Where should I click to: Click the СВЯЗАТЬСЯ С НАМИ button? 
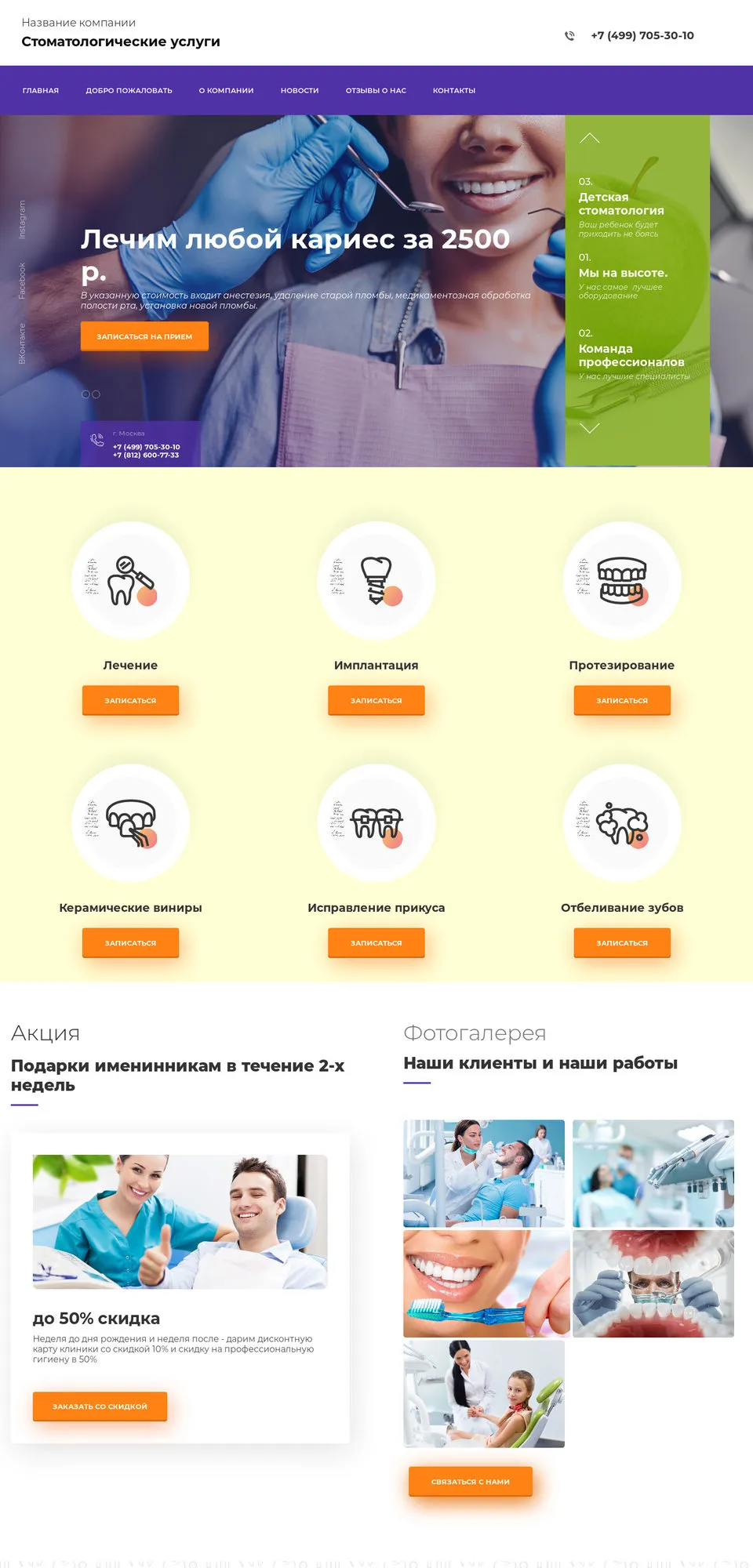pos(471,1482)
